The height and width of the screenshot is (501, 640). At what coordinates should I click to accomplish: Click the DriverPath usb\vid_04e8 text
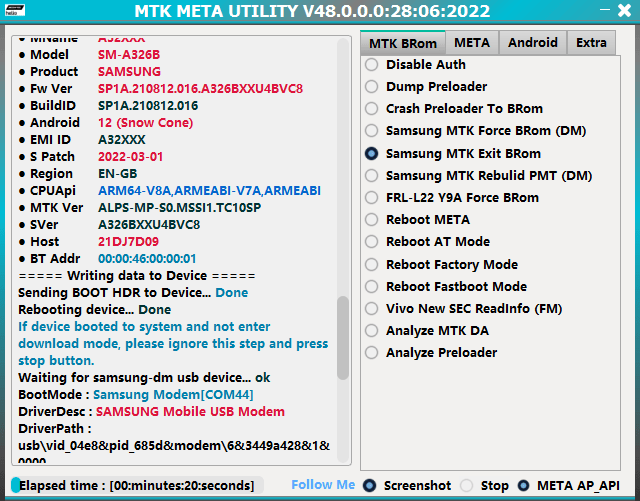(x=174, y=446)
